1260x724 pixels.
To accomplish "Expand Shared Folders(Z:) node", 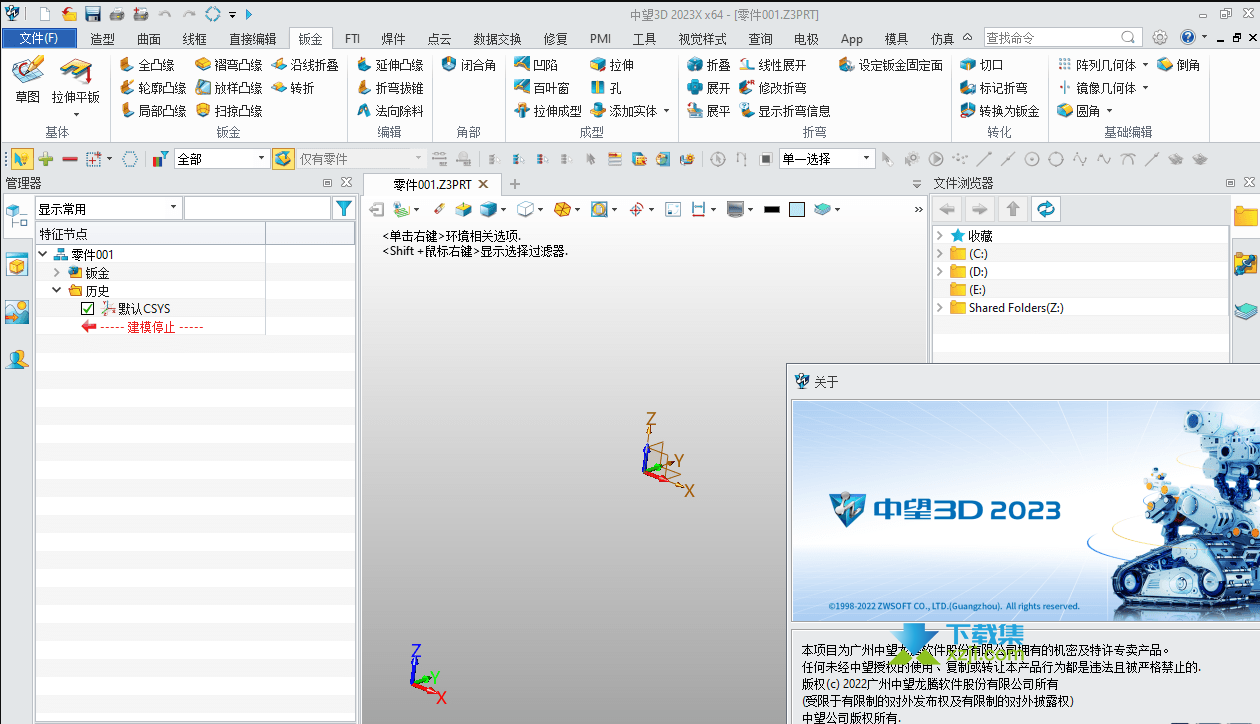I will (939, 308).
